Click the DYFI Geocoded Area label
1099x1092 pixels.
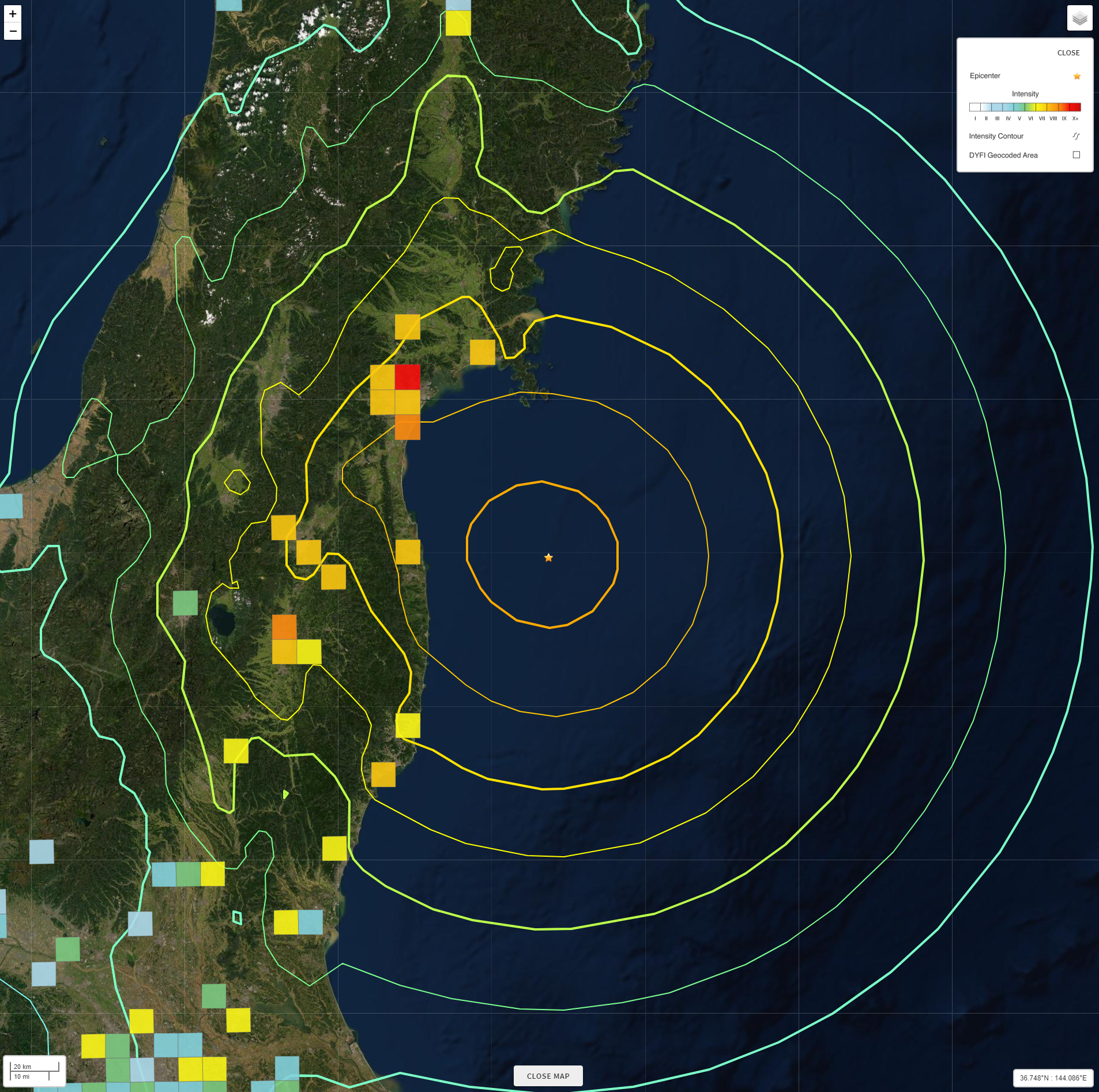click(x=1003, y=155)
